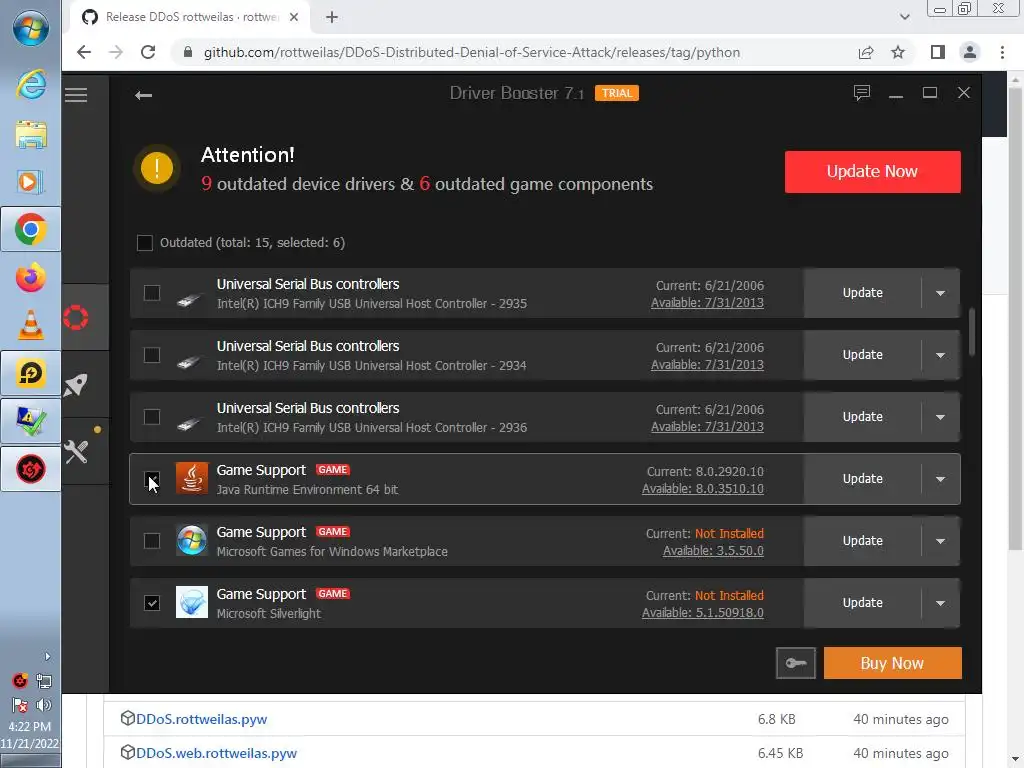Check the Microsoft Games for Windows Marketplace checkbox
Viewport: 1024px width, 768px height.
pos(152,541)
